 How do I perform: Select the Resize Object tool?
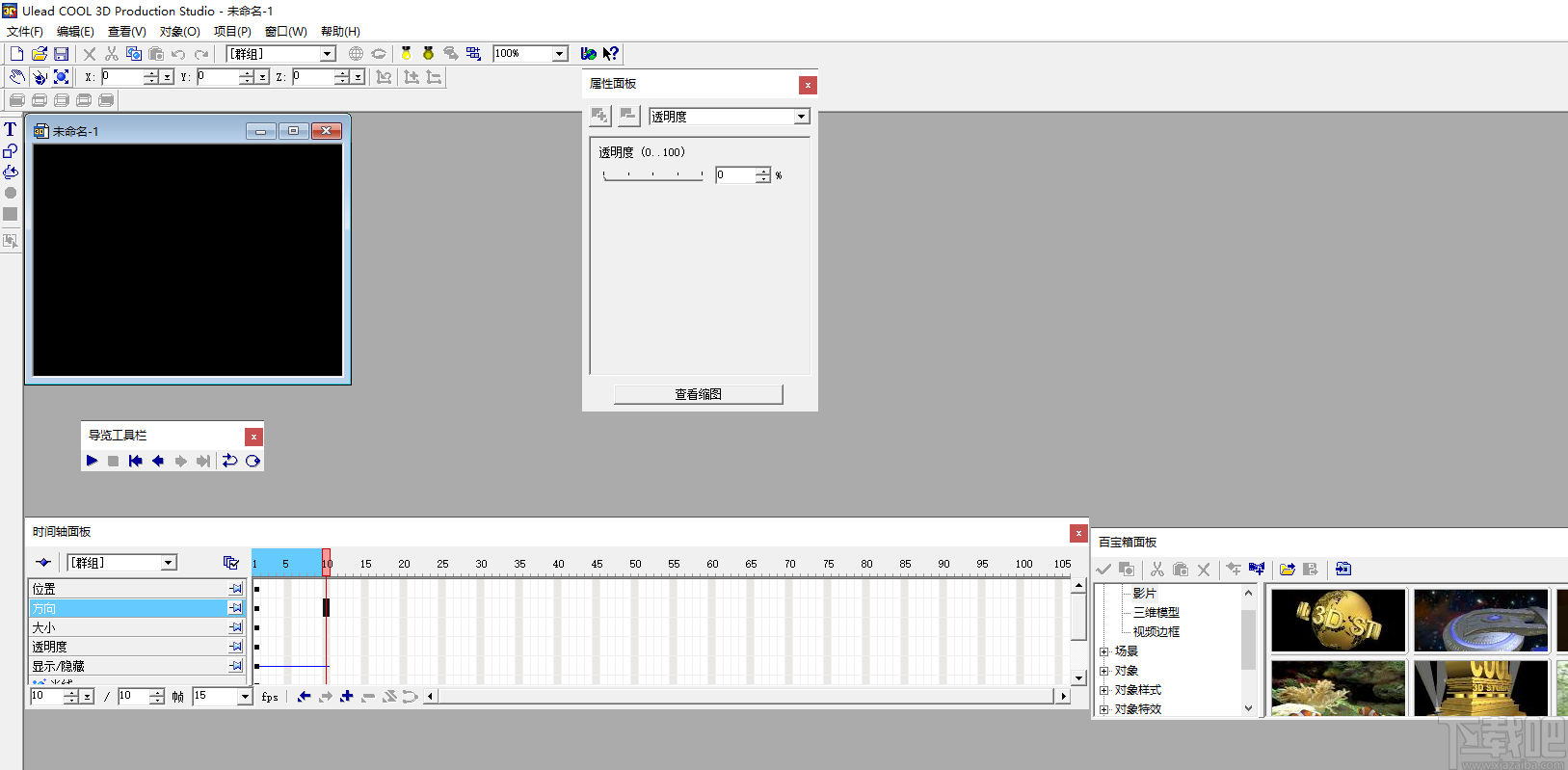tap(61, 77)
